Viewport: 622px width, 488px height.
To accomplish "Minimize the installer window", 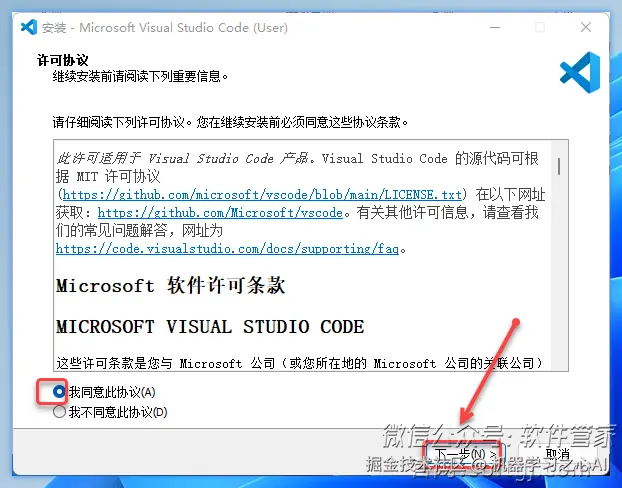I will [495, 27].
